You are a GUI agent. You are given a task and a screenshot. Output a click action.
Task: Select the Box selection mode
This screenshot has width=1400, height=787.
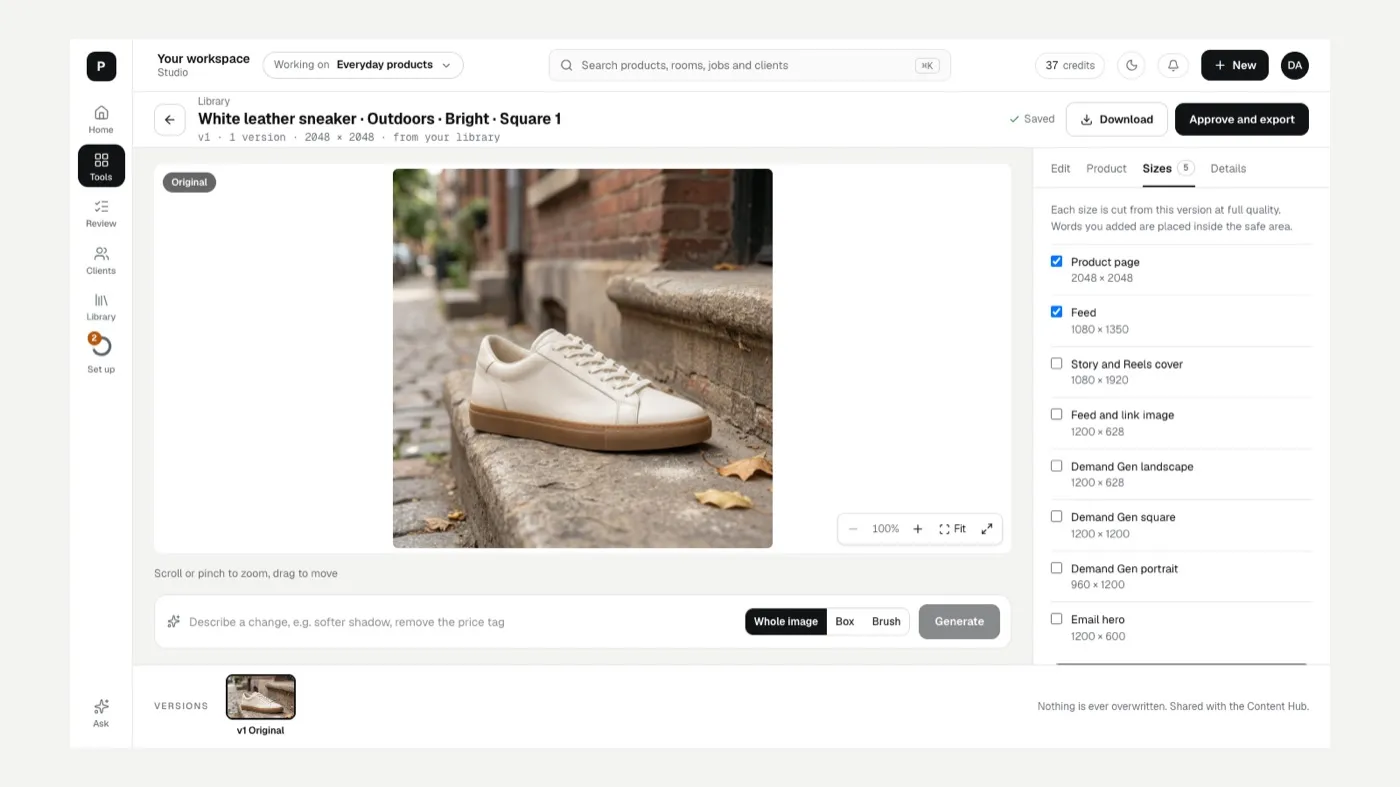(845, 622)
